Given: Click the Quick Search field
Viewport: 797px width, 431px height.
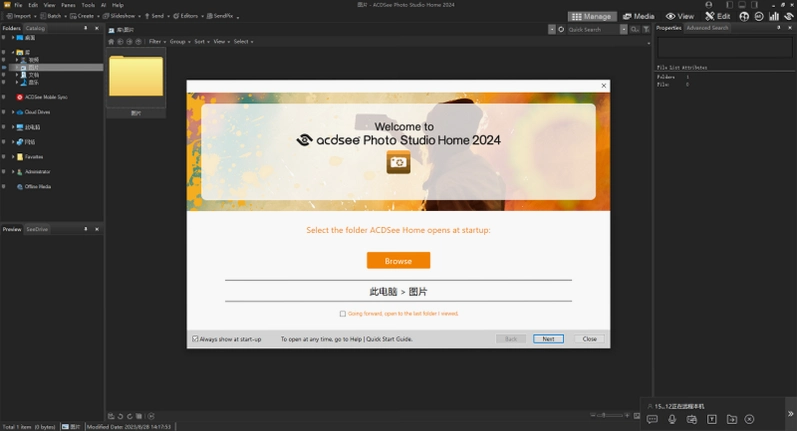Looking at the screenshot, I should pos(593,29).
